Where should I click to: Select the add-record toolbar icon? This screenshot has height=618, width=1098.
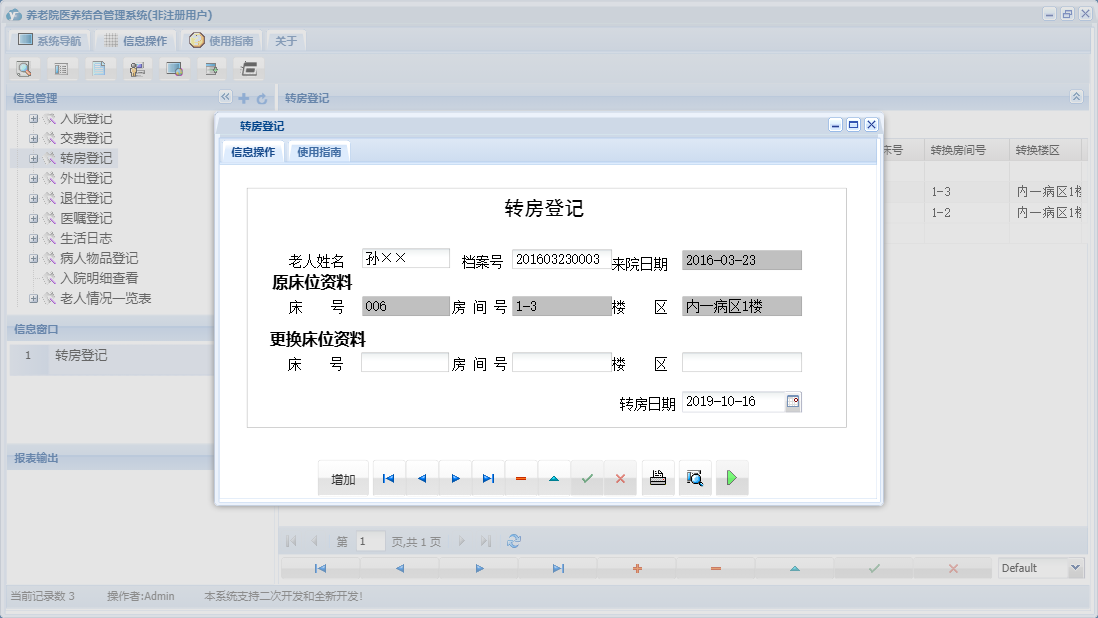(x=211, y=68)
